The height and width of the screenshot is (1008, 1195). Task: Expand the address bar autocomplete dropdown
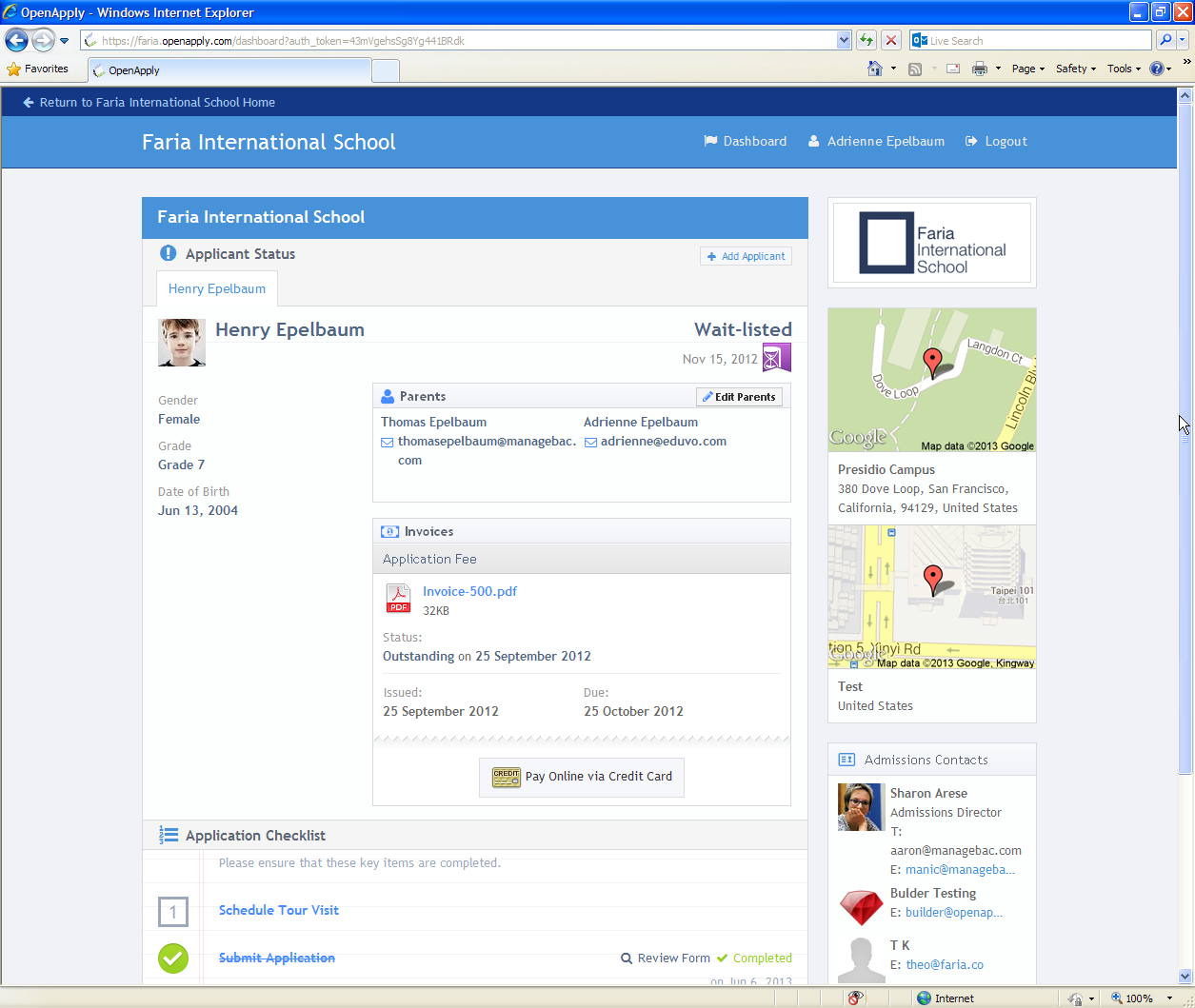(844, 40)
